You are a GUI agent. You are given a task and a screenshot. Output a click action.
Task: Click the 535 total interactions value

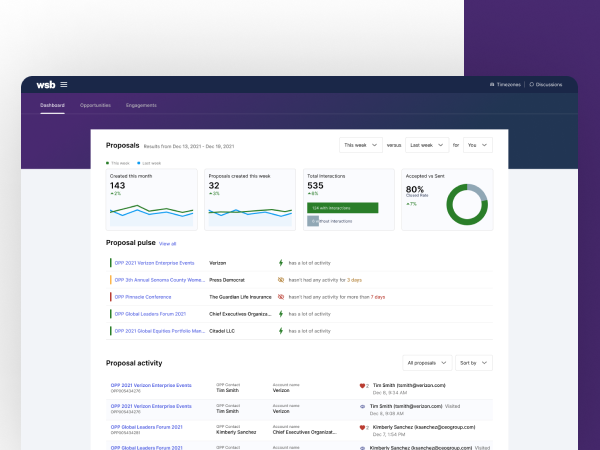[x=315, y=186]
